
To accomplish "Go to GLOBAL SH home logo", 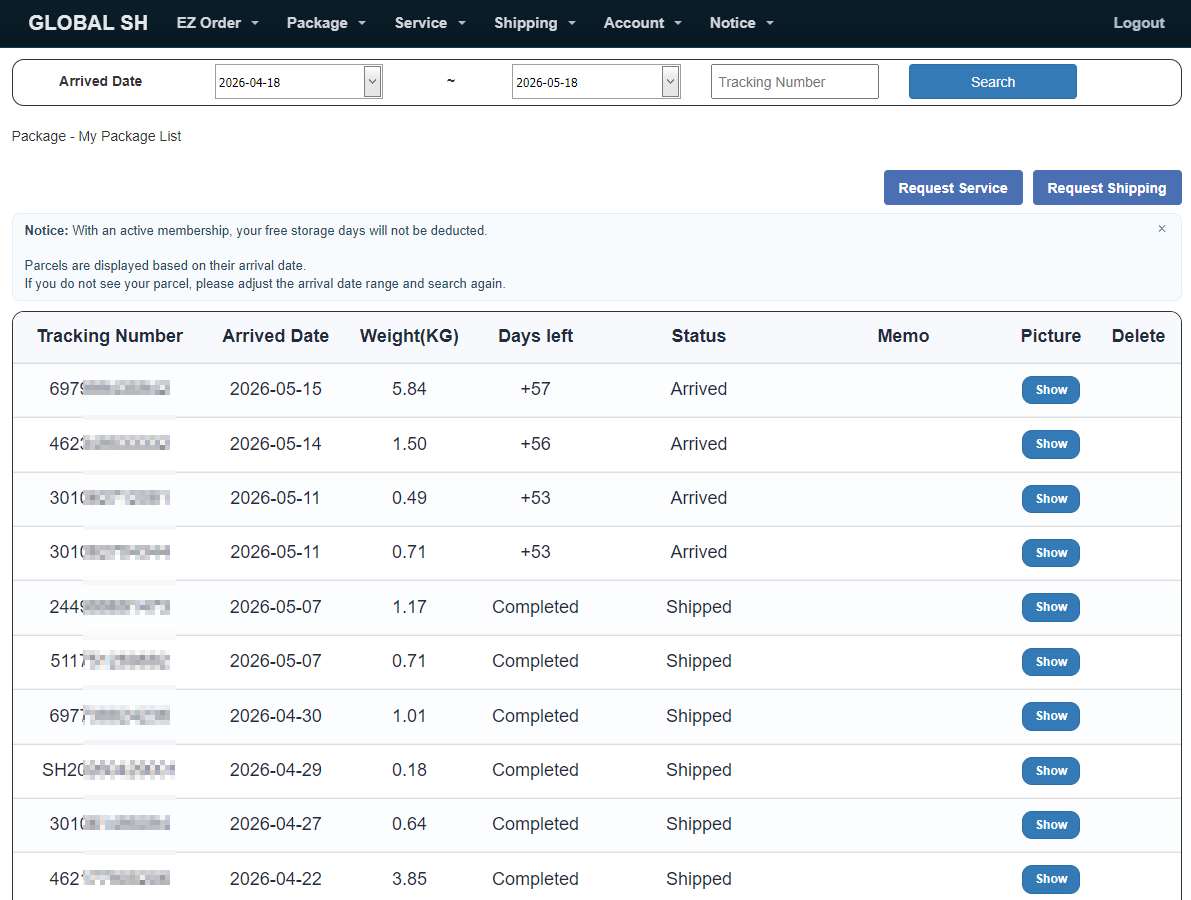I will (x=88, y=23).
